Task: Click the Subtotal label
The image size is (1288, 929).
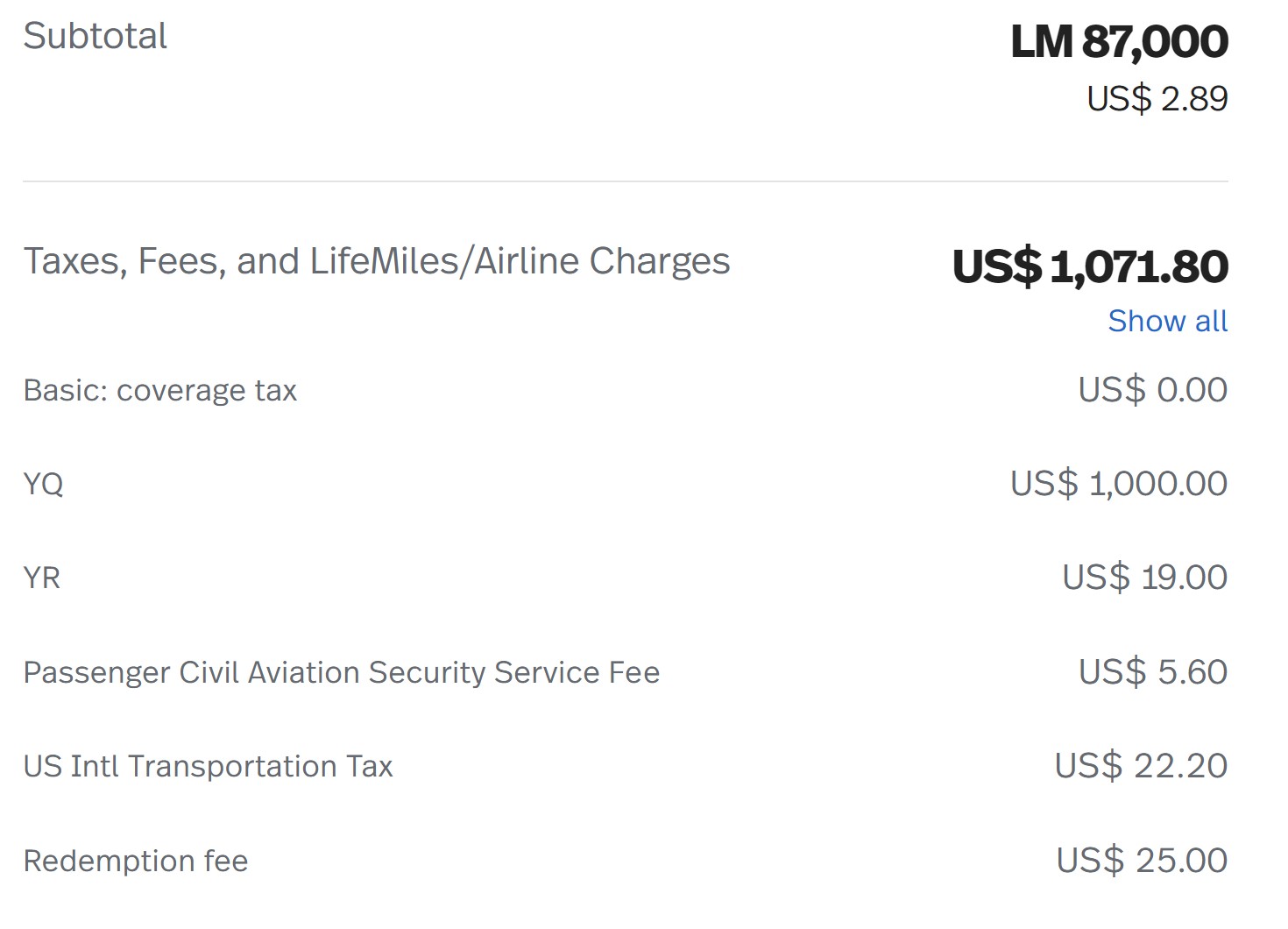Action: 95,36
